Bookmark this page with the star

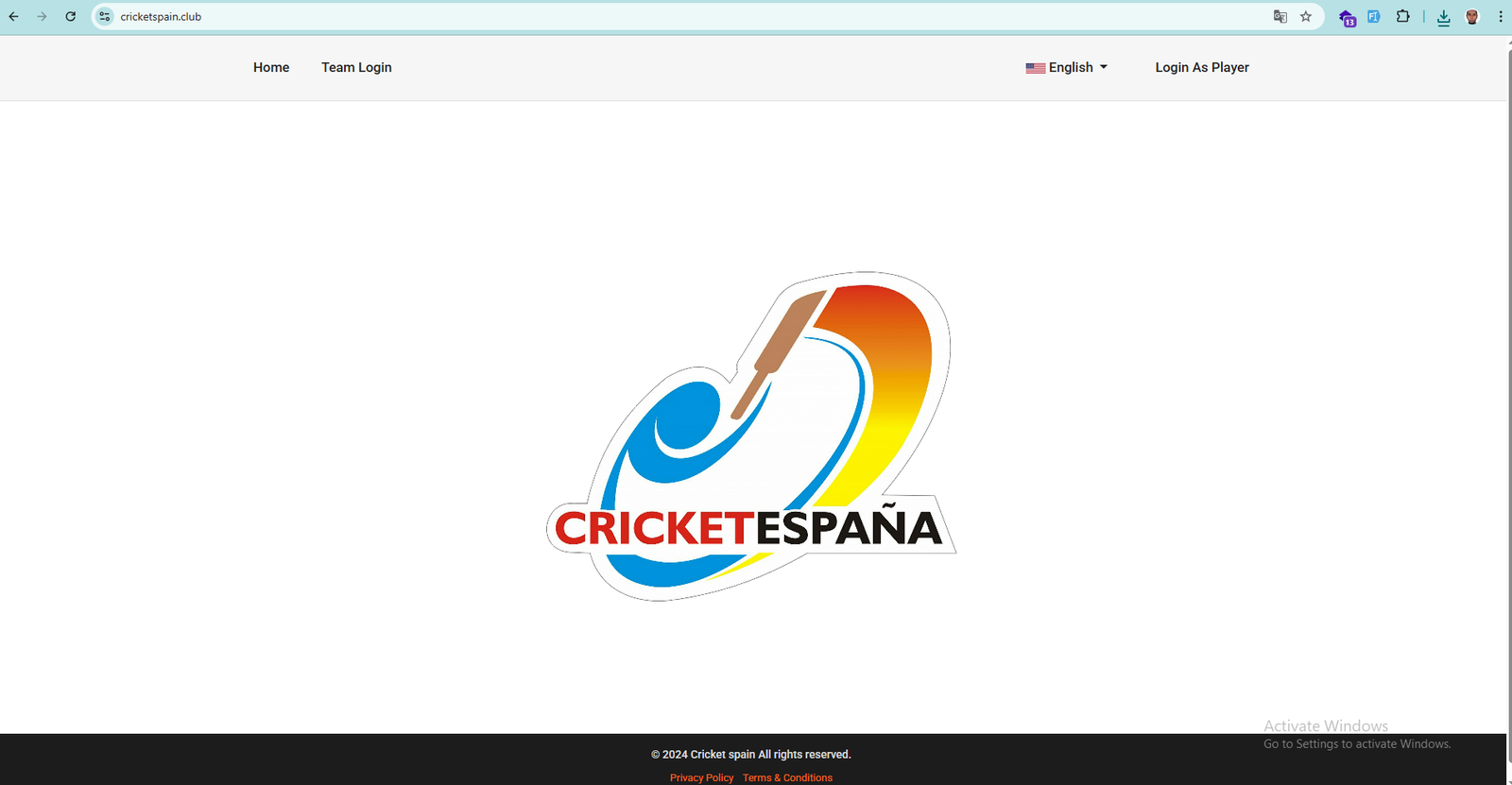(x=1306, y=17)
